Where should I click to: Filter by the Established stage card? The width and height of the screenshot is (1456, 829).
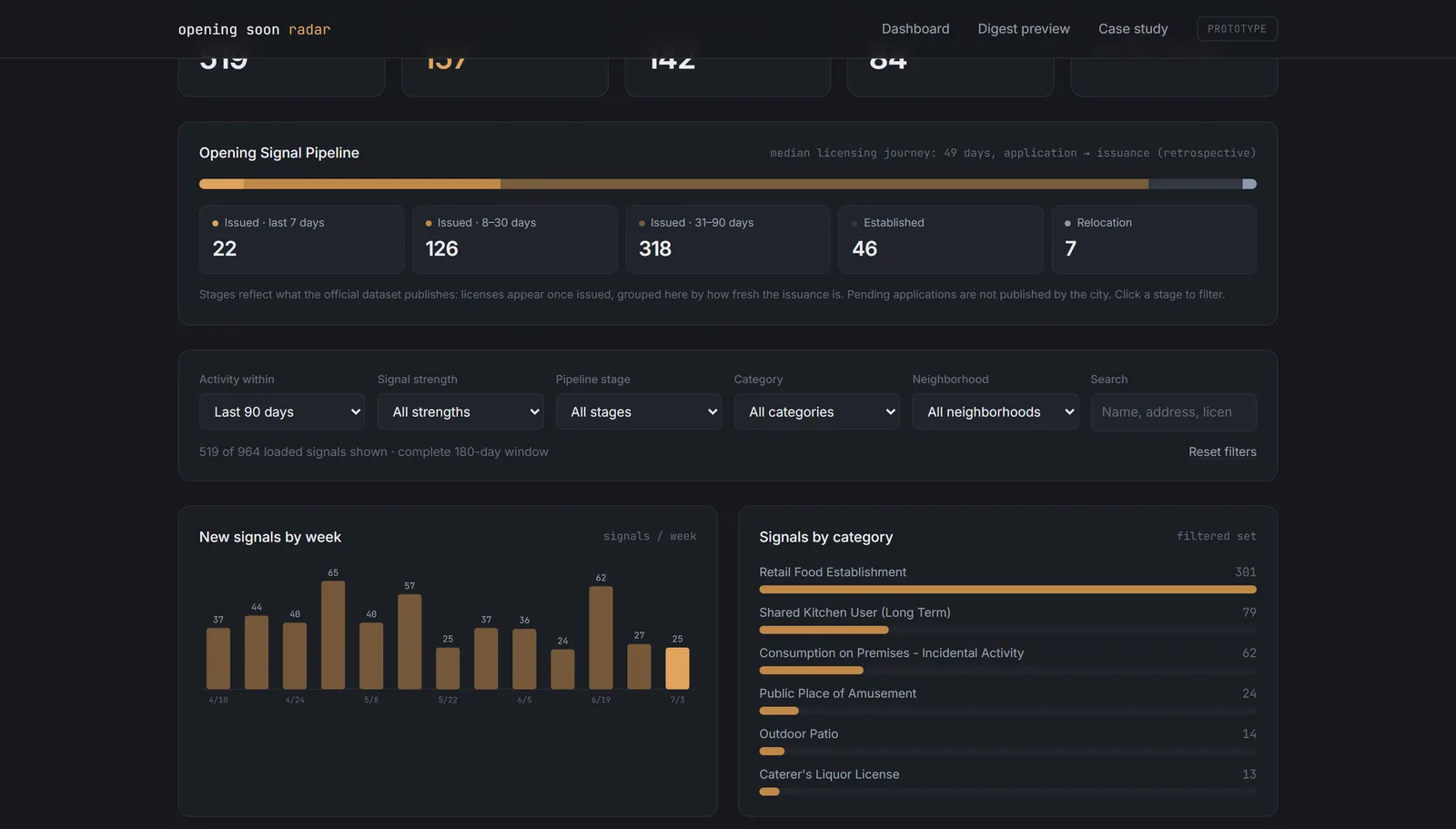[940, 239]
